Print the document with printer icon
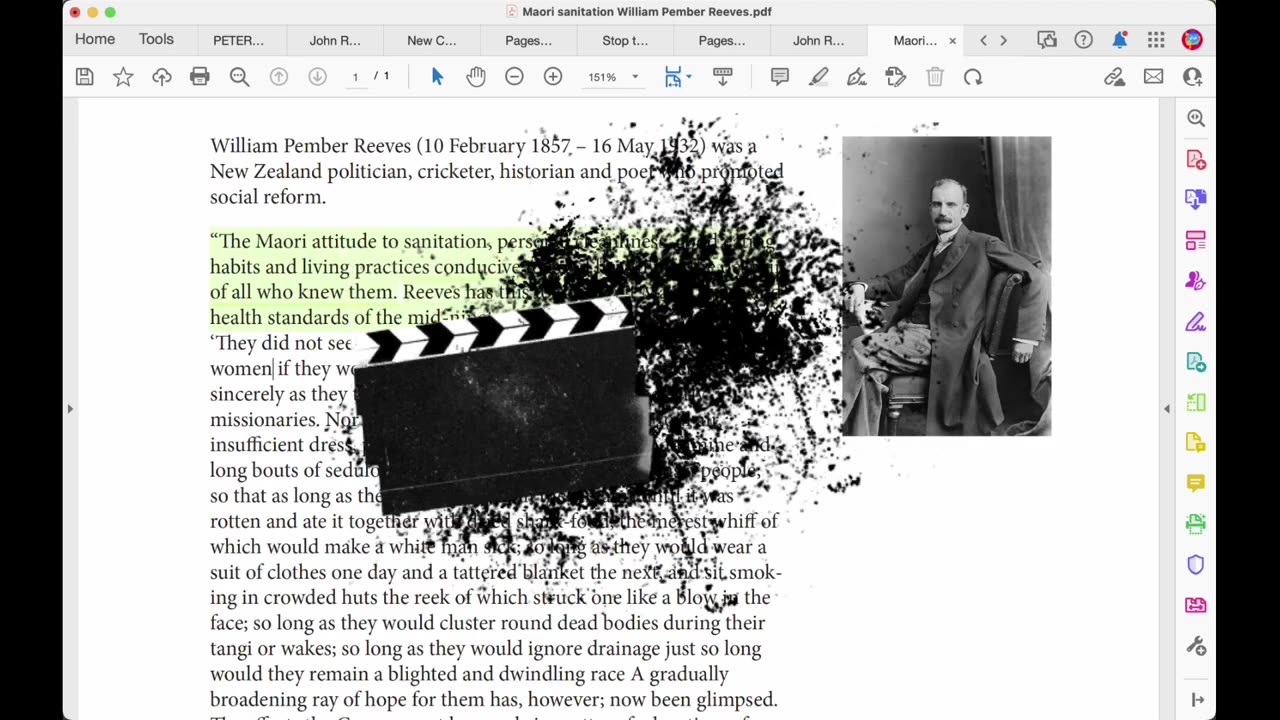Screen dimensions: 1280x720 click(200, 77)
